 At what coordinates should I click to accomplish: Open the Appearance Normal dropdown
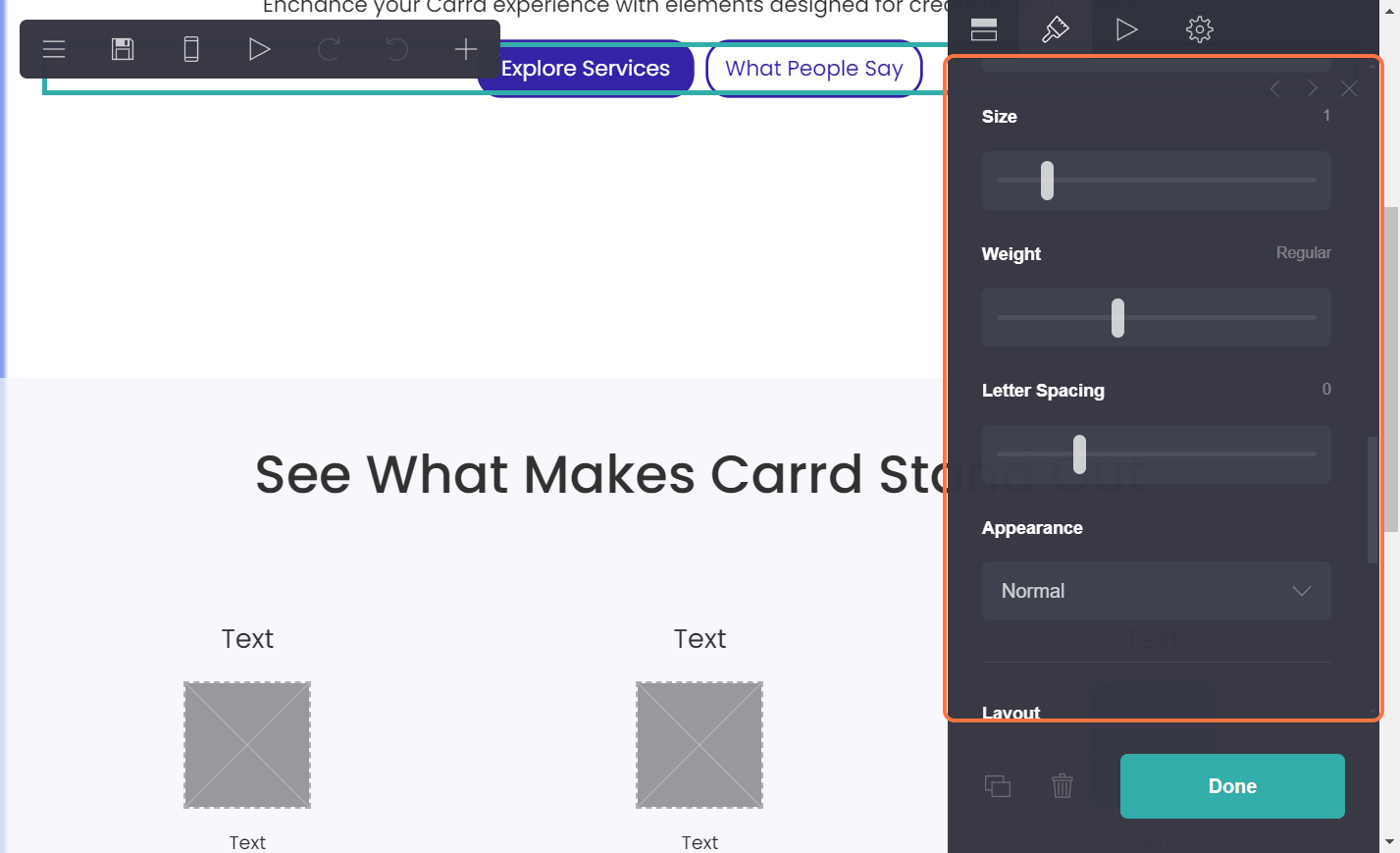[1156, 591]
